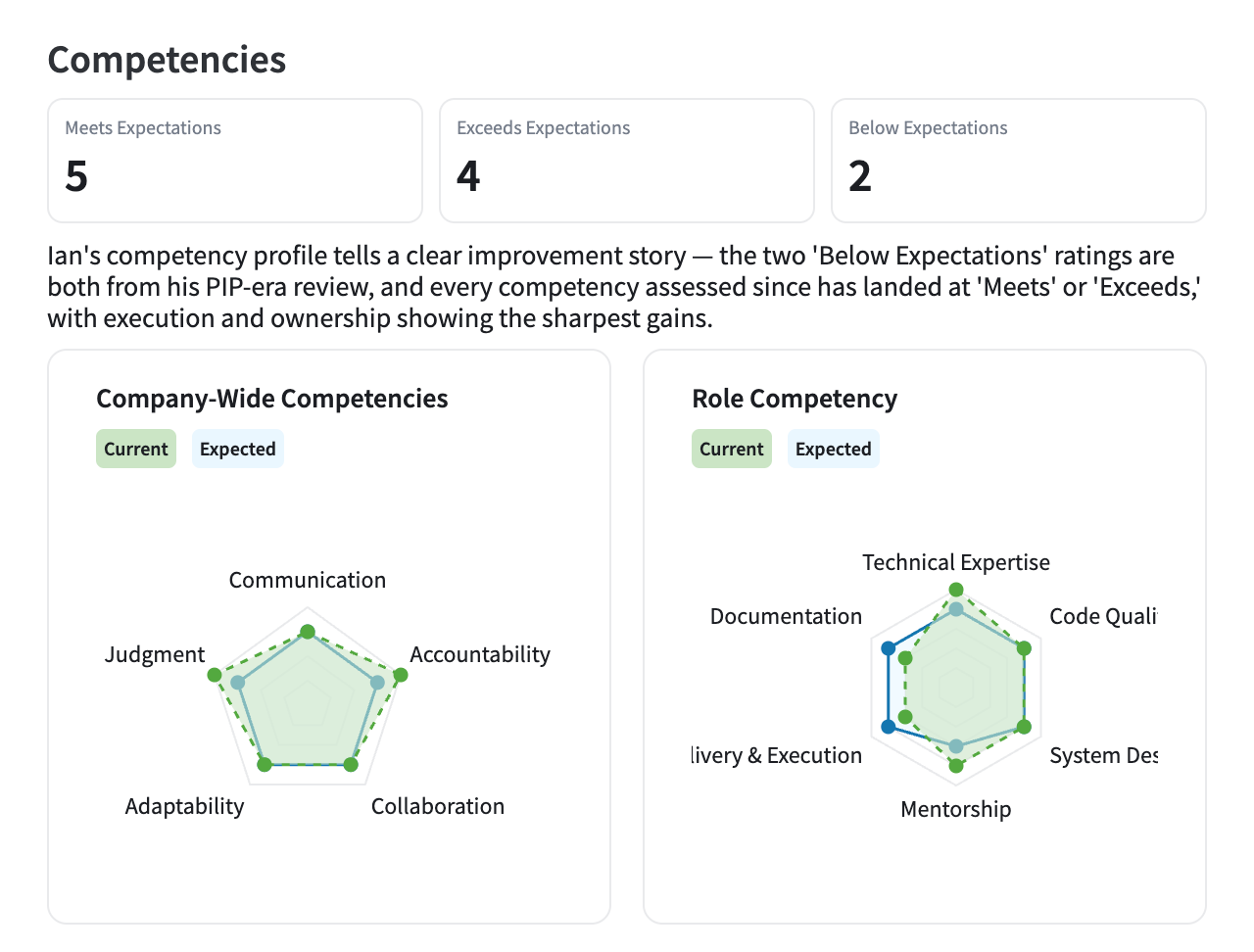This screenshot has width=1254, height=952.
Task: Select the Code Quality data point
Action: (x=1024, y=648)
